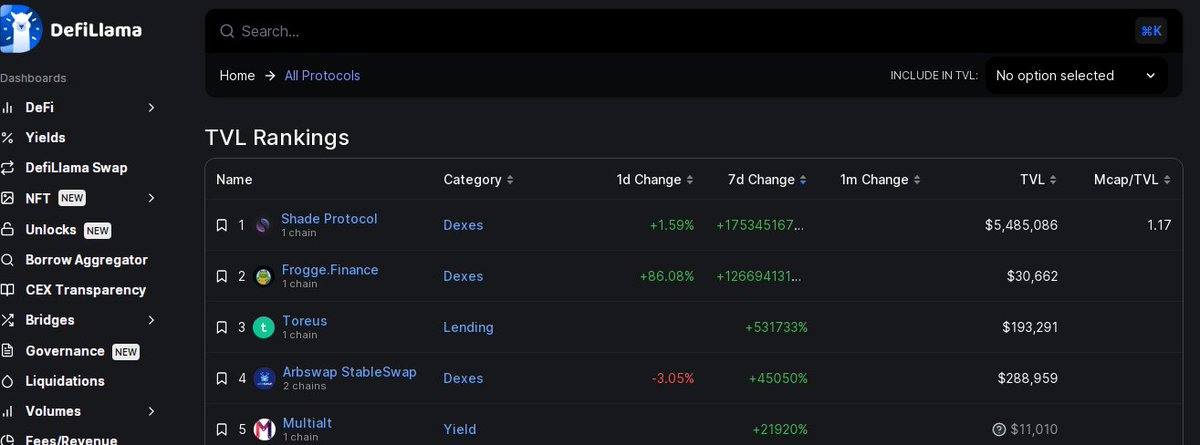This screenshot has height=445, width=1200.
Task: Click the Multialt logo icon
Action: point(264,430)
